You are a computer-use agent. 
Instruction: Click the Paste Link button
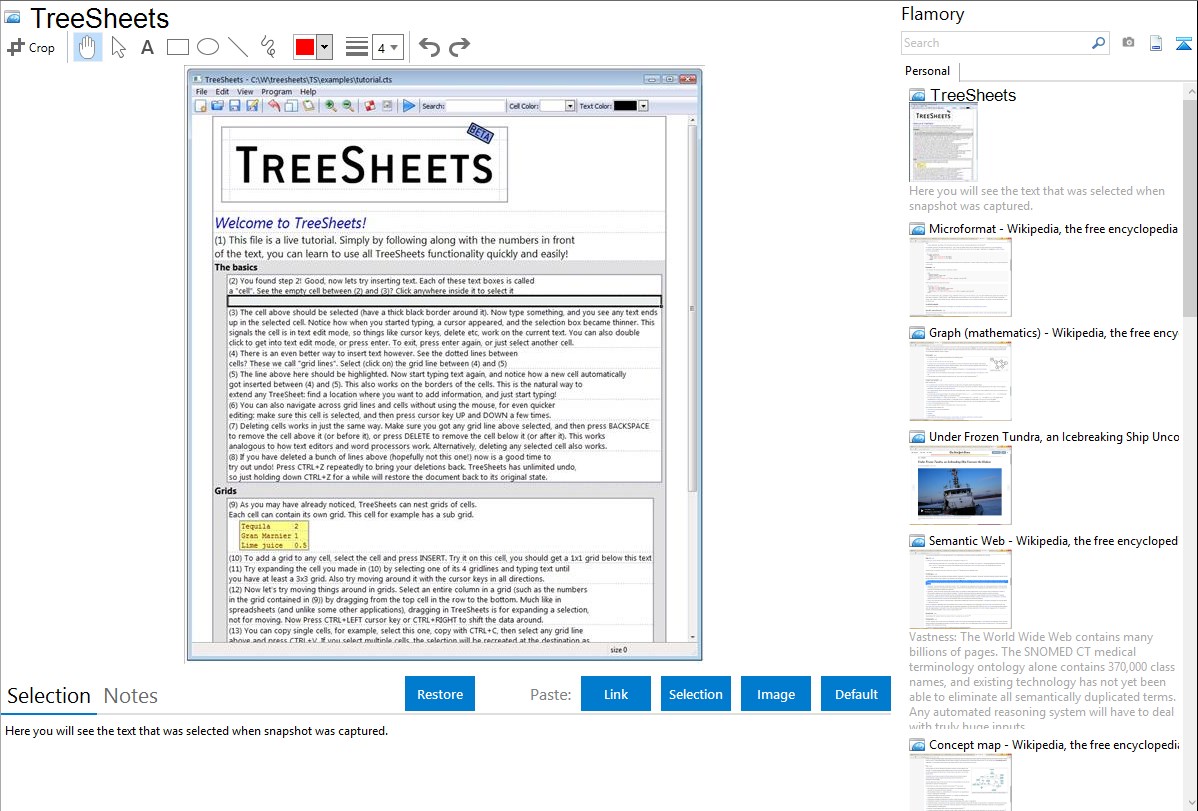[x=616, y=694]
